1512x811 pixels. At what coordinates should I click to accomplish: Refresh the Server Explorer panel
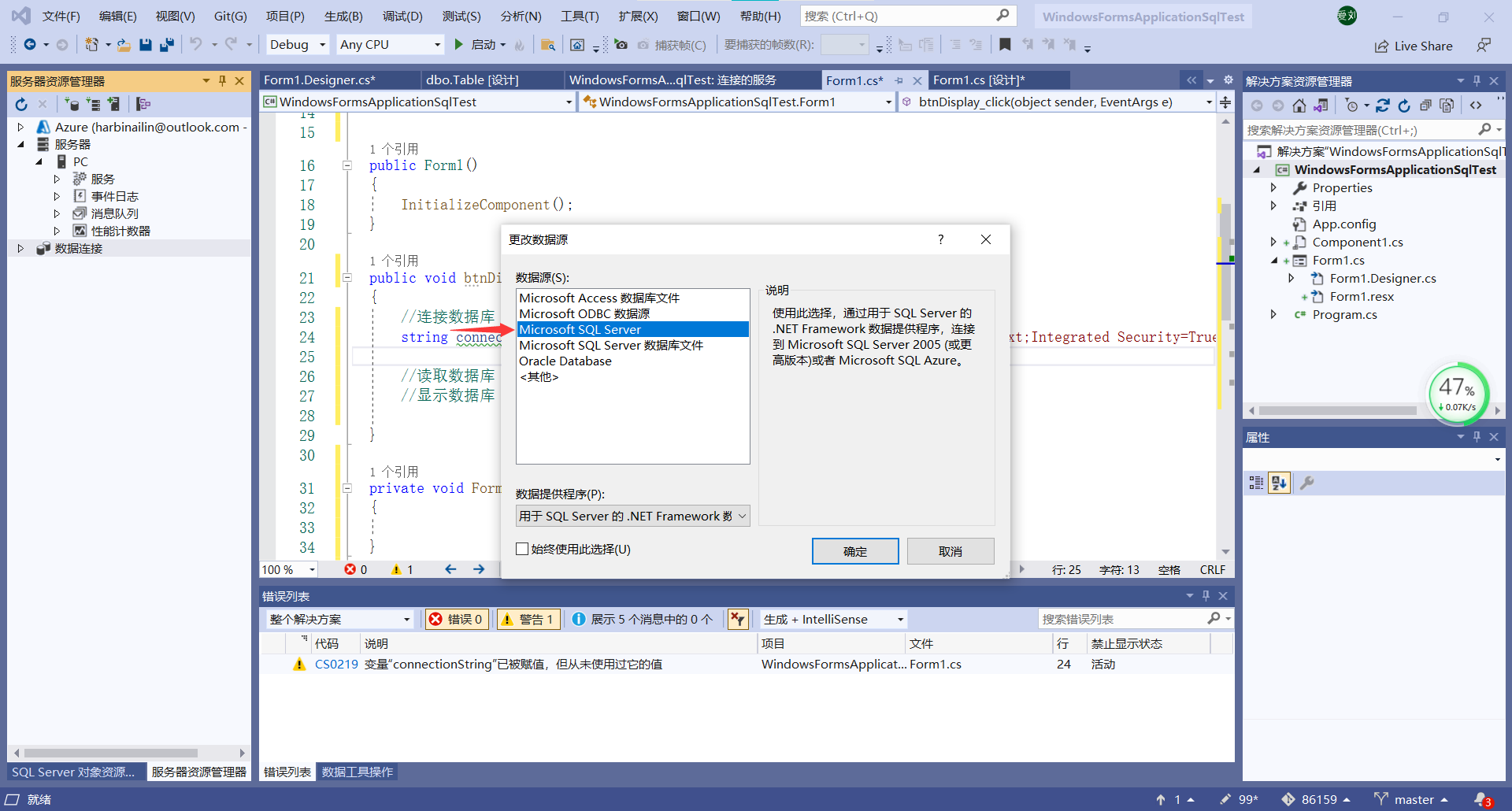coord(21,103)
